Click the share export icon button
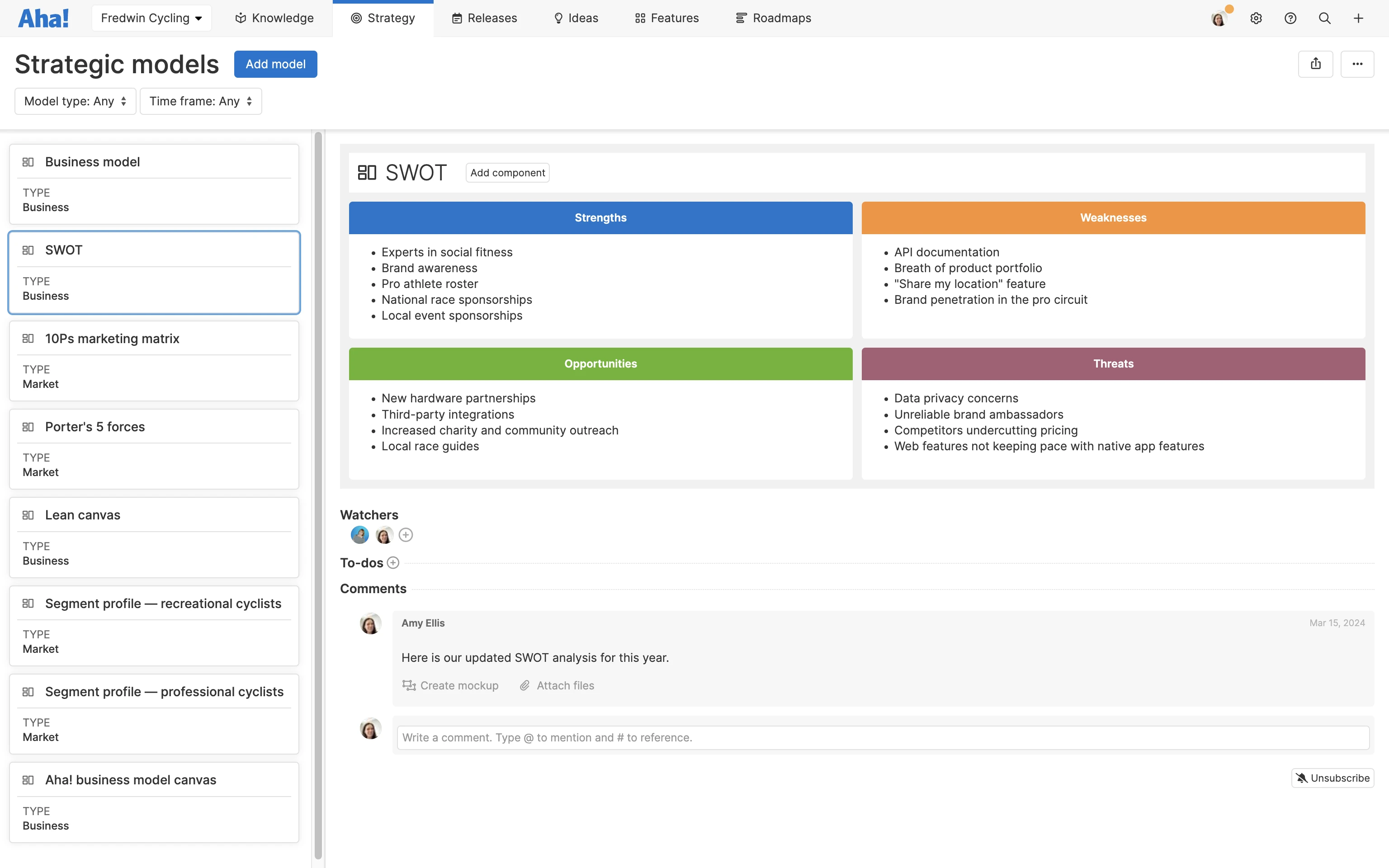Screen dimensions: 1389x868 pos(1316,64)
